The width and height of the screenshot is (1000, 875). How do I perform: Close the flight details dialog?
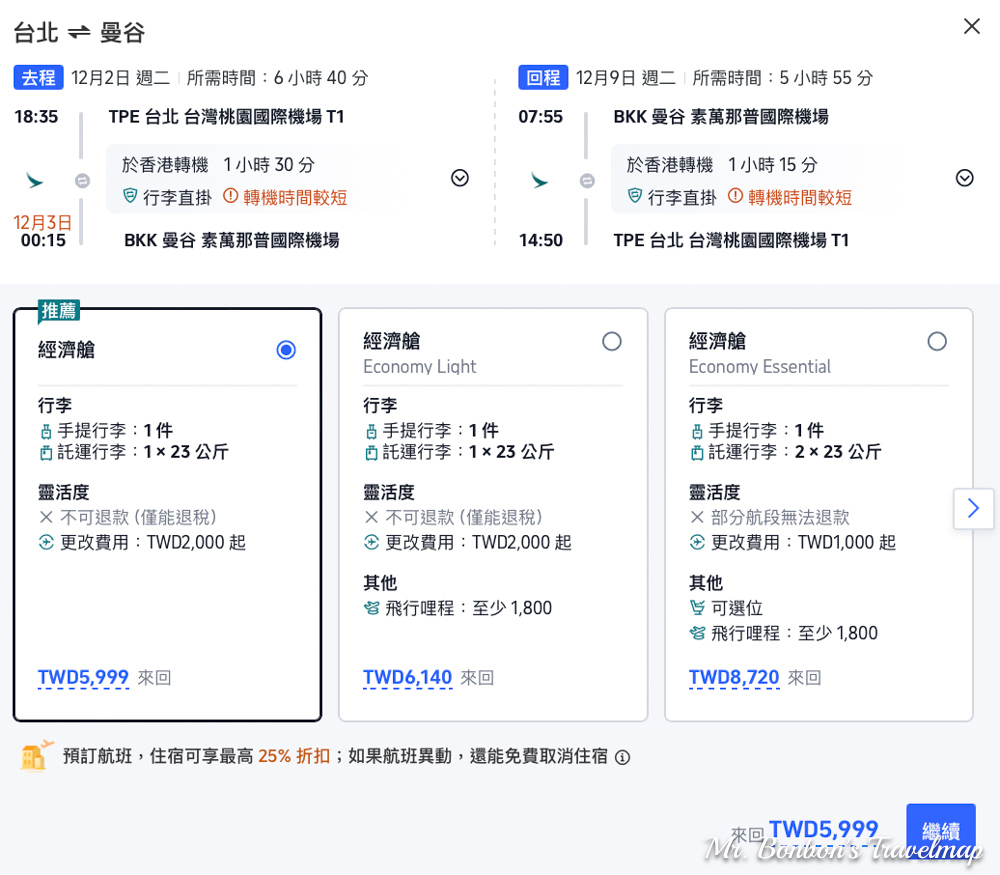971,27
